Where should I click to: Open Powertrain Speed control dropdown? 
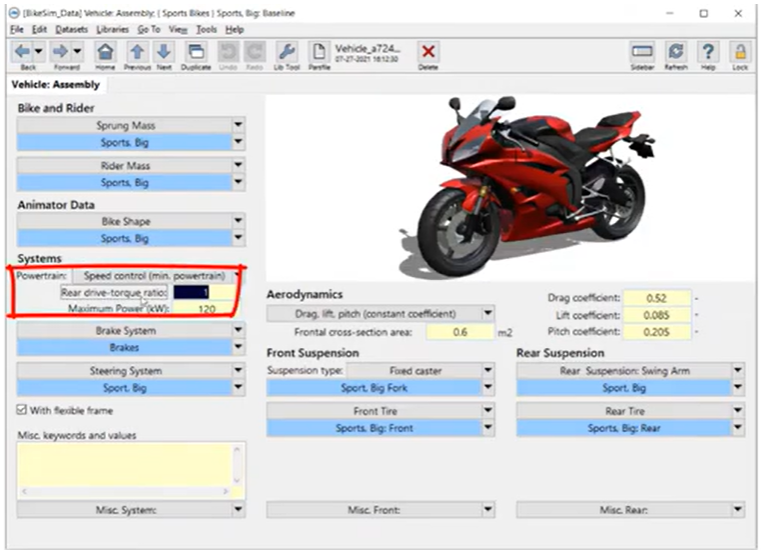[x=237, y=276]
